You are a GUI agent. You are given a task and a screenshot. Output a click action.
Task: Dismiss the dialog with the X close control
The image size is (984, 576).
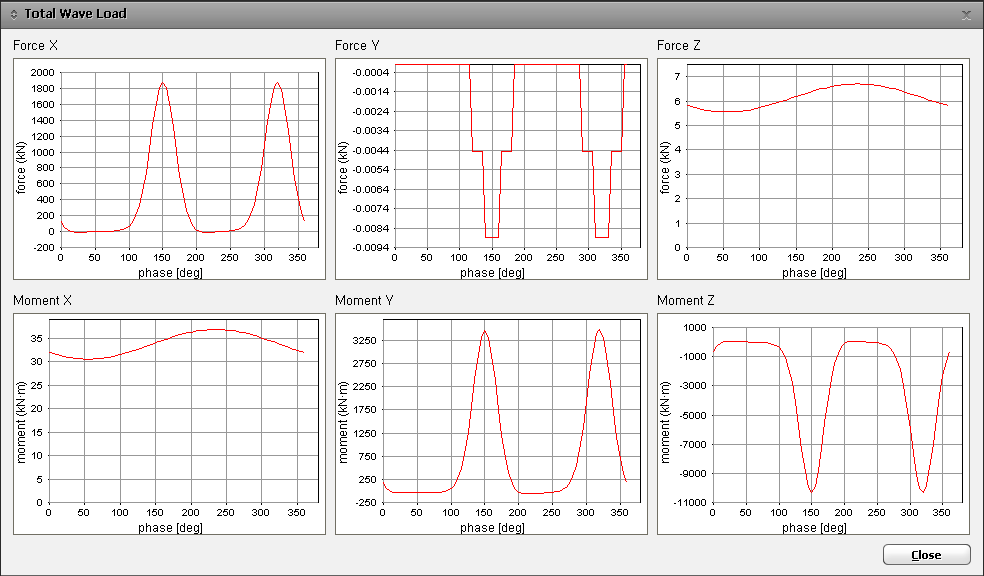964,14
